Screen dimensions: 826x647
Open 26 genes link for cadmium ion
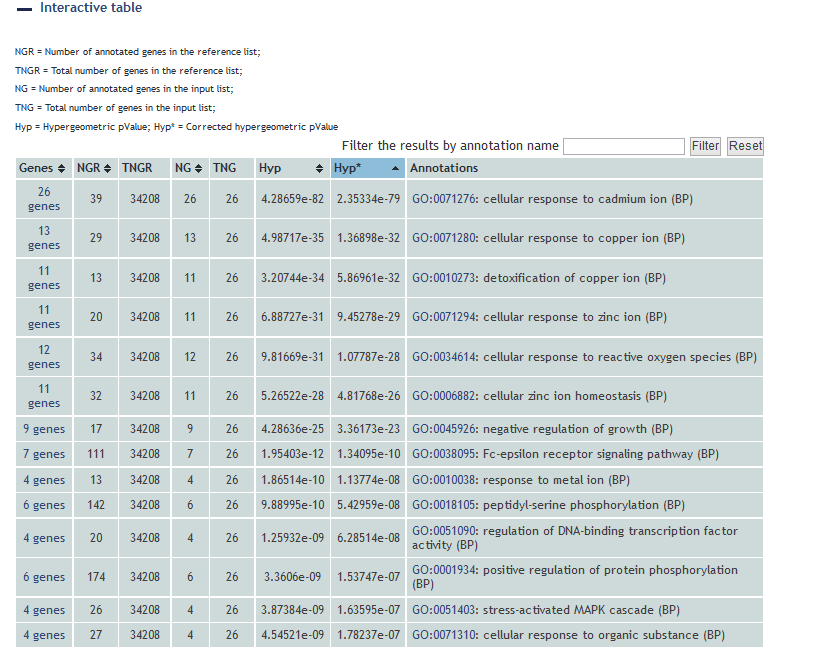pyautogui.click(x=44, y=199)
